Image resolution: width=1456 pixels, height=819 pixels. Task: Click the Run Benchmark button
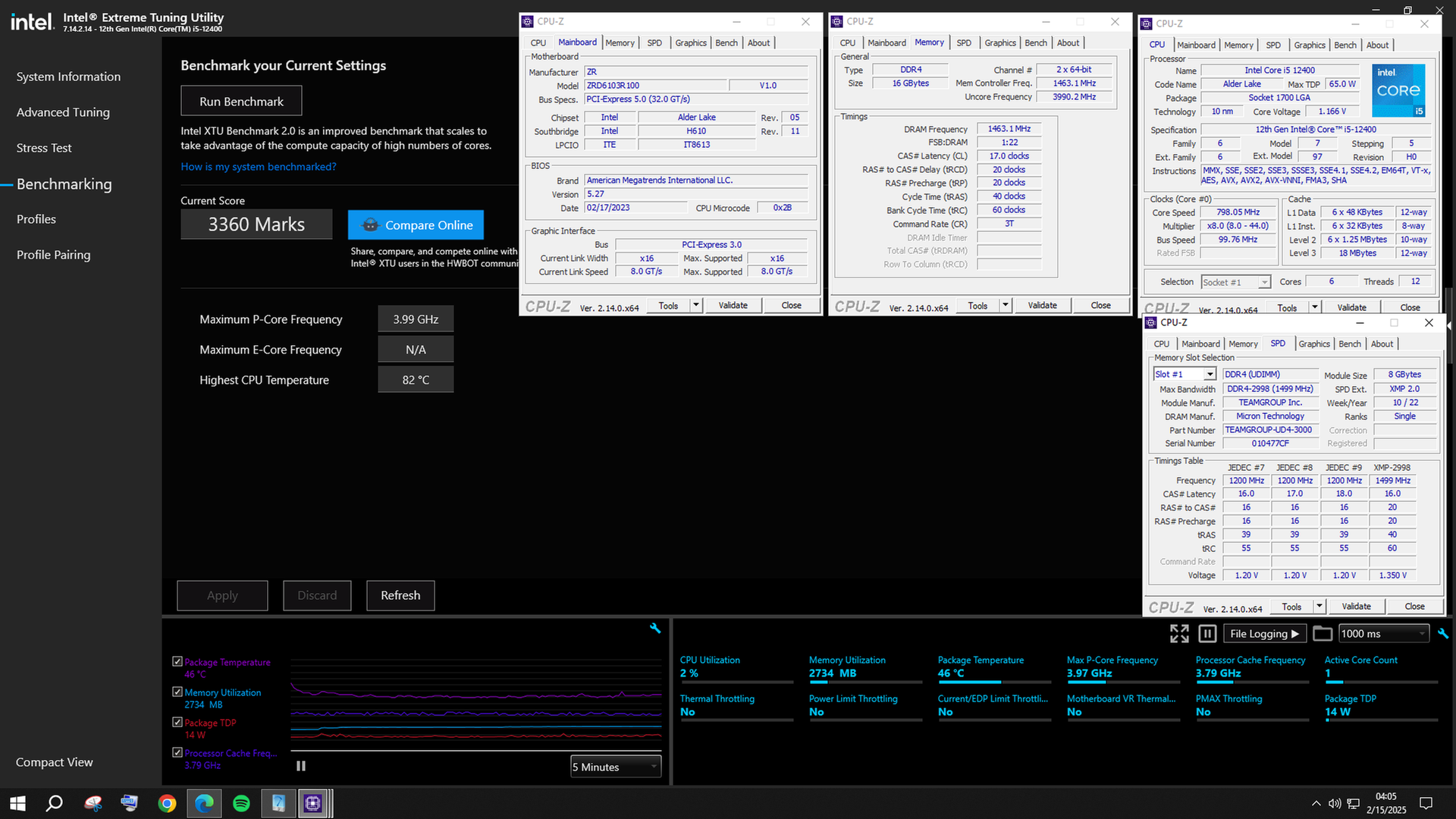(x=241, y=101)
